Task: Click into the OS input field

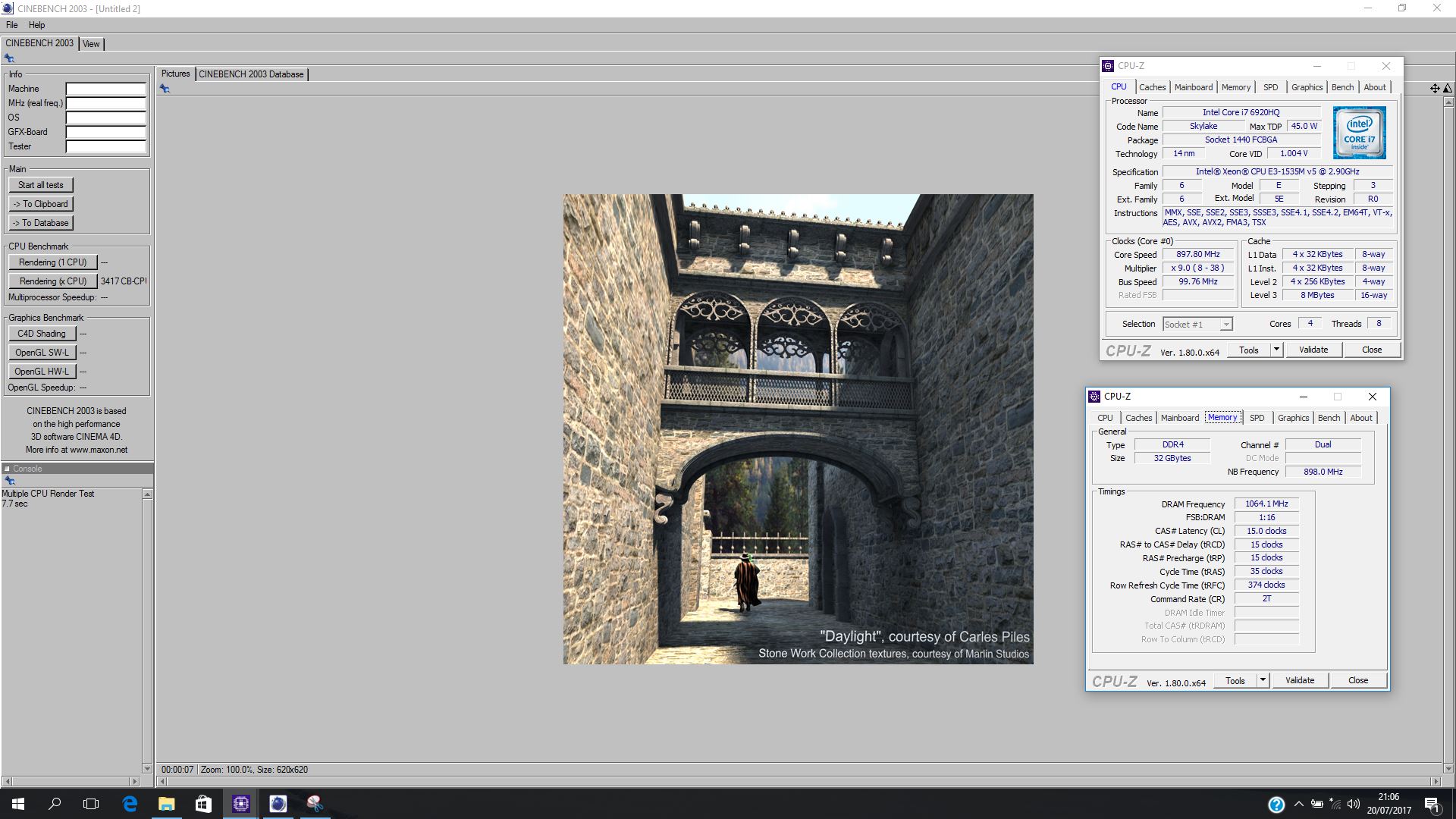Action: (105, 118)
